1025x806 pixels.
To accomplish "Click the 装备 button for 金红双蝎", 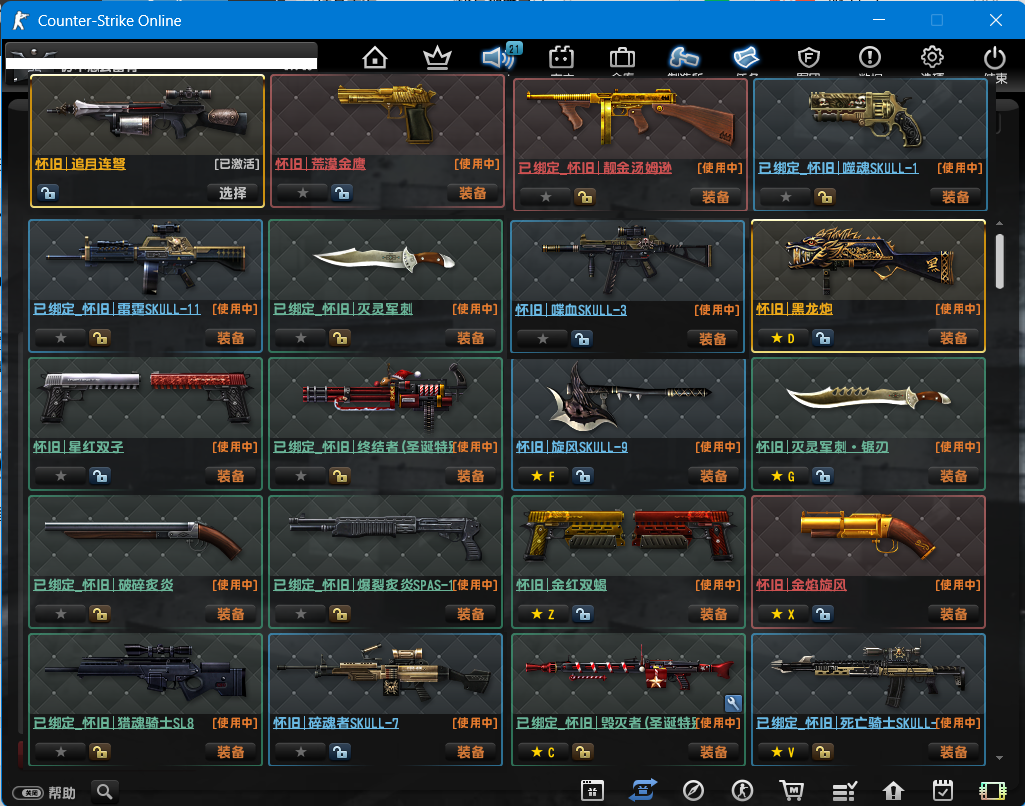I will 713,614.
